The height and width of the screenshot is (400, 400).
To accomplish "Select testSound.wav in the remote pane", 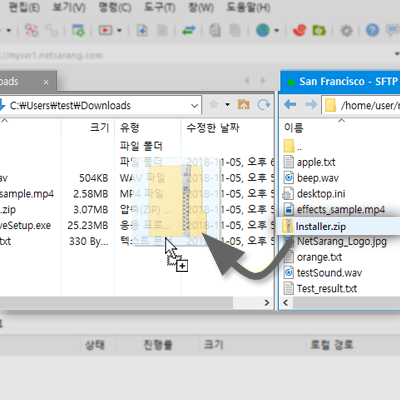I will [323, 273].
